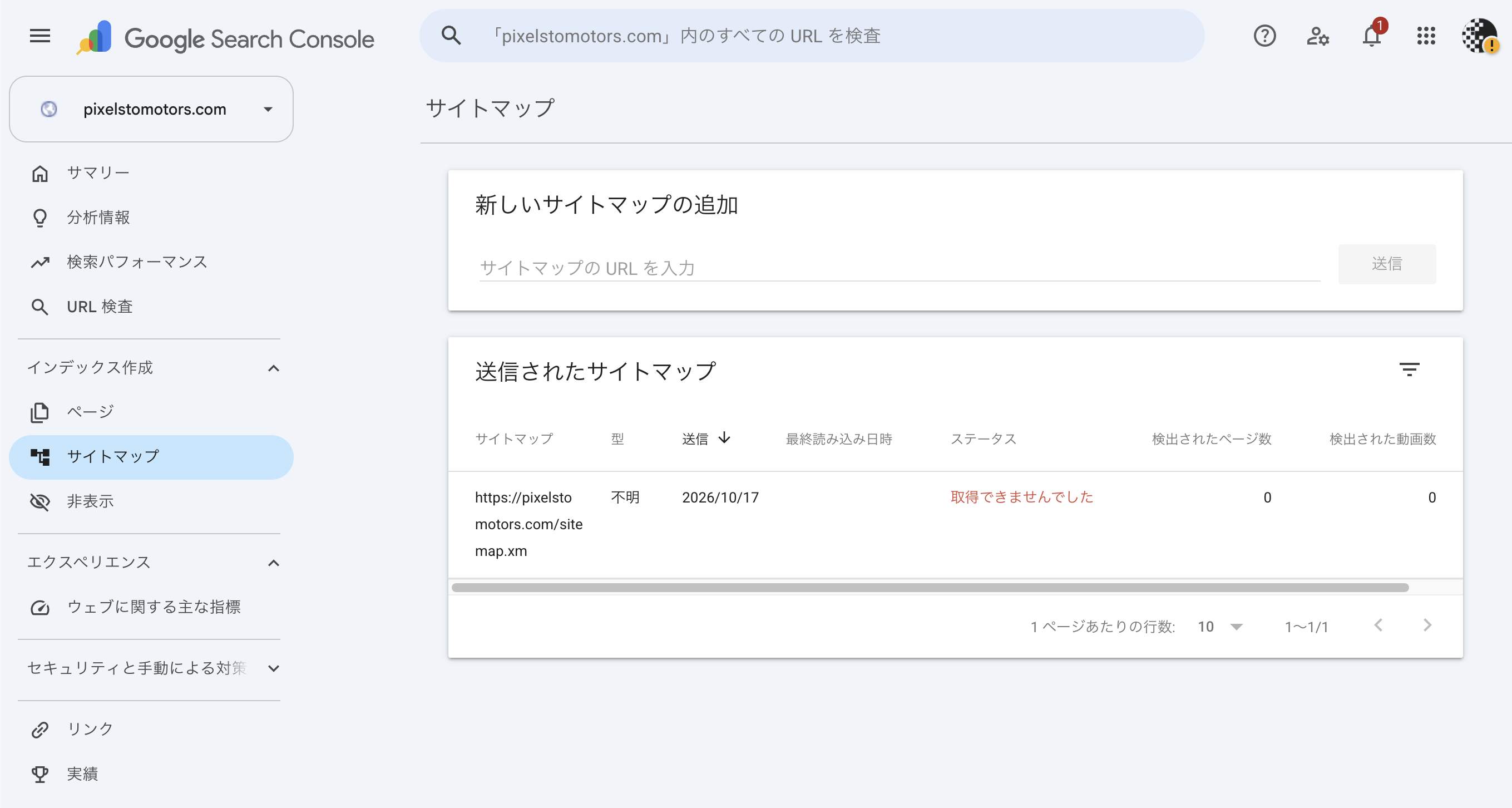Viewport: 1512px width, 808px height.
Task: Open the filter icon for submitted sitemaps
Action: 1409,369
